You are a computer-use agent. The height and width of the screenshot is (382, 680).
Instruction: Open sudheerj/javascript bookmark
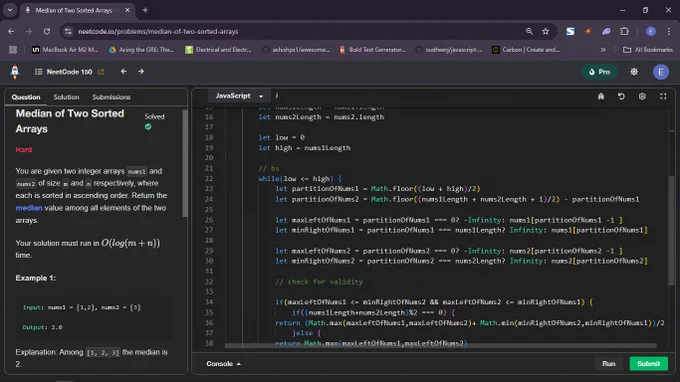[449, 50]
